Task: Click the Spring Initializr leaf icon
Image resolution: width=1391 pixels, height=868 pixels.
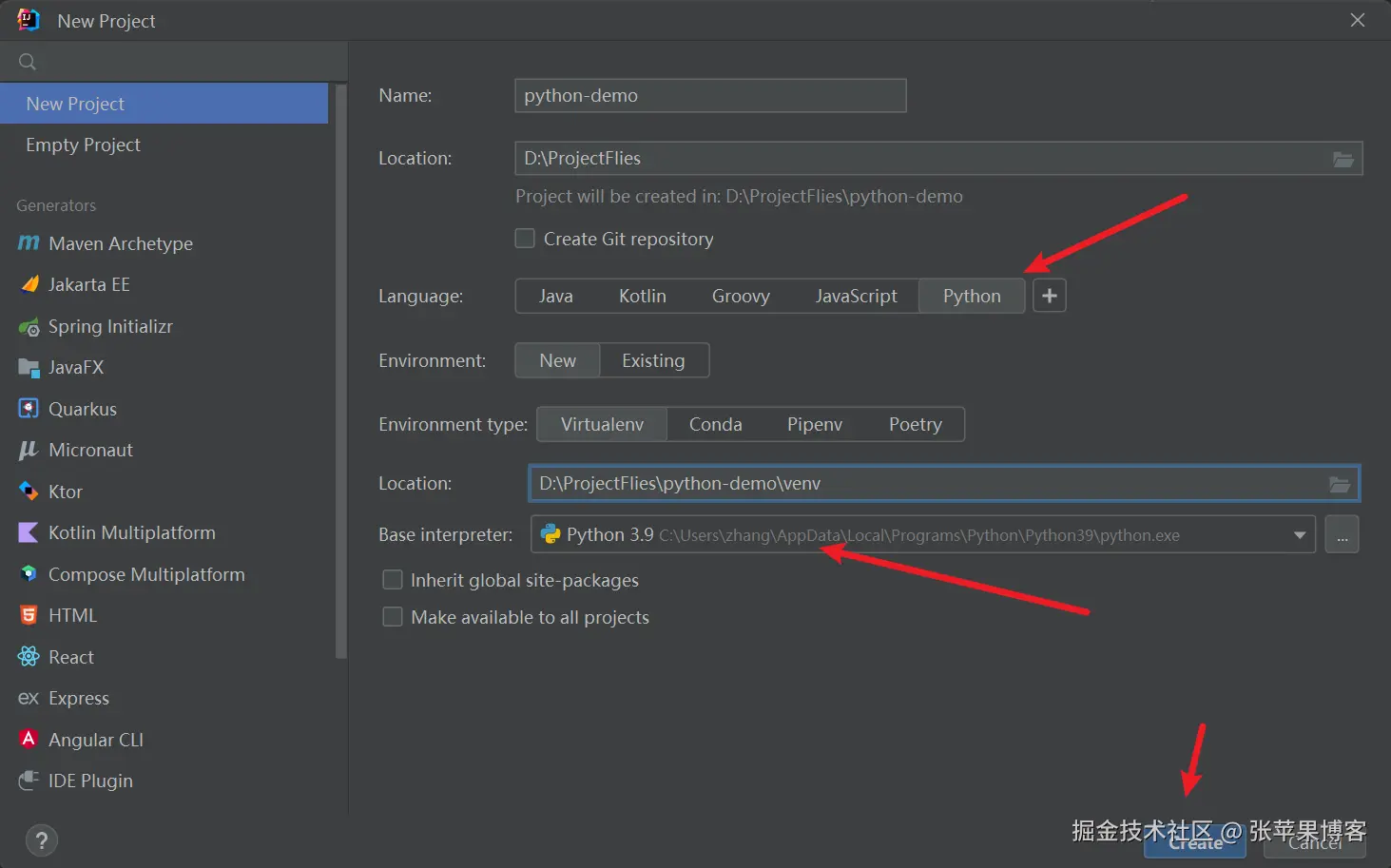Action: coord(29,327)
